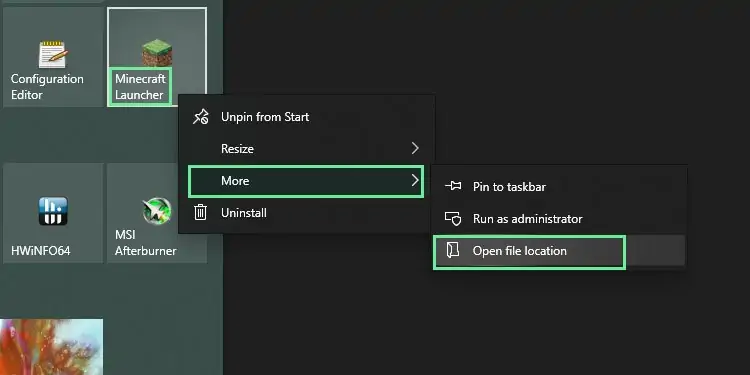Open the HWiNFO64 tile icon
Image resolution: width=750 pixels, height=375 pixels.
click(x=53, y=210)
